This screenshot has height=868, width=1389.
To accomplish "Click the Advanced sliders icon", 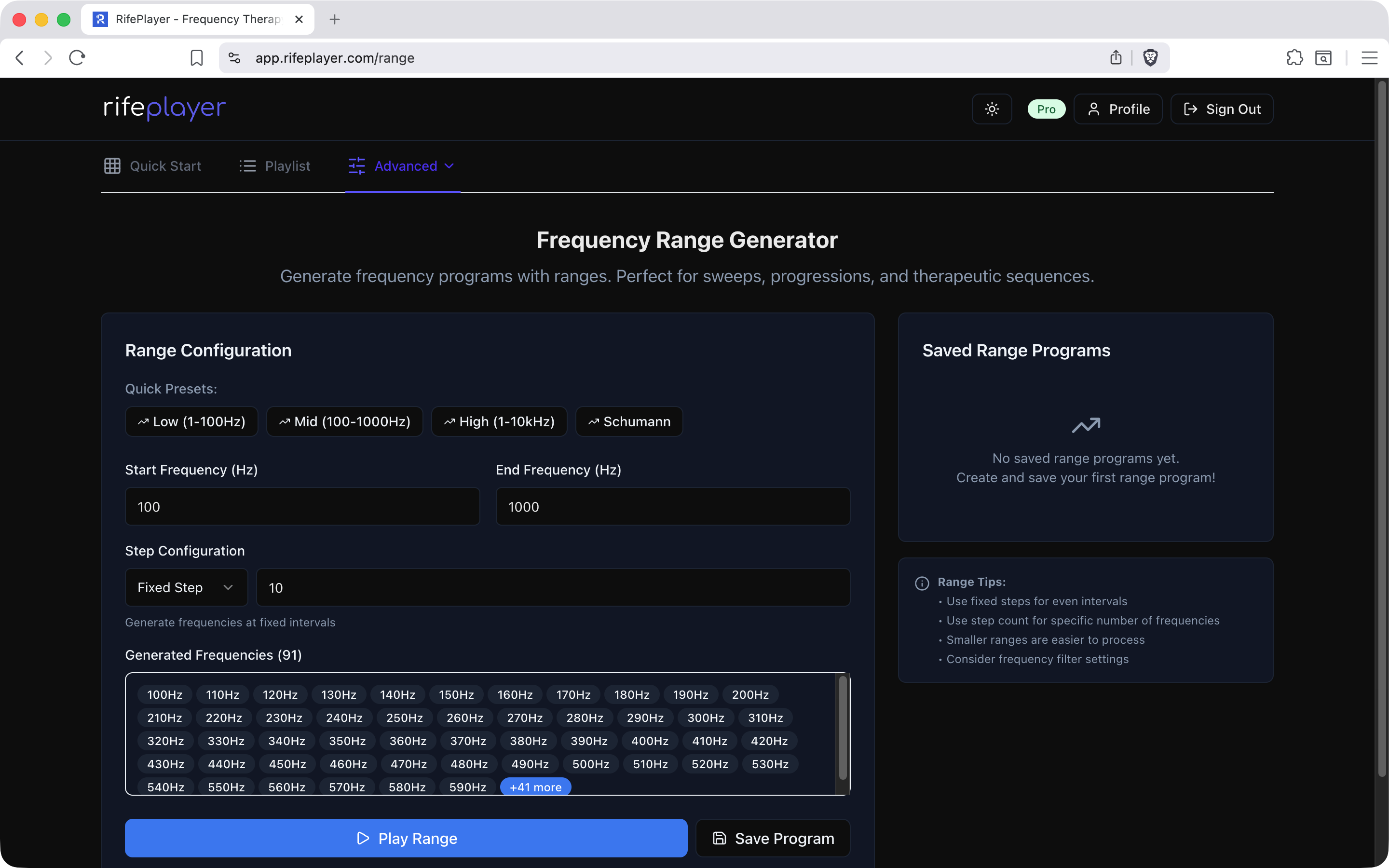I will pos(356,166).
